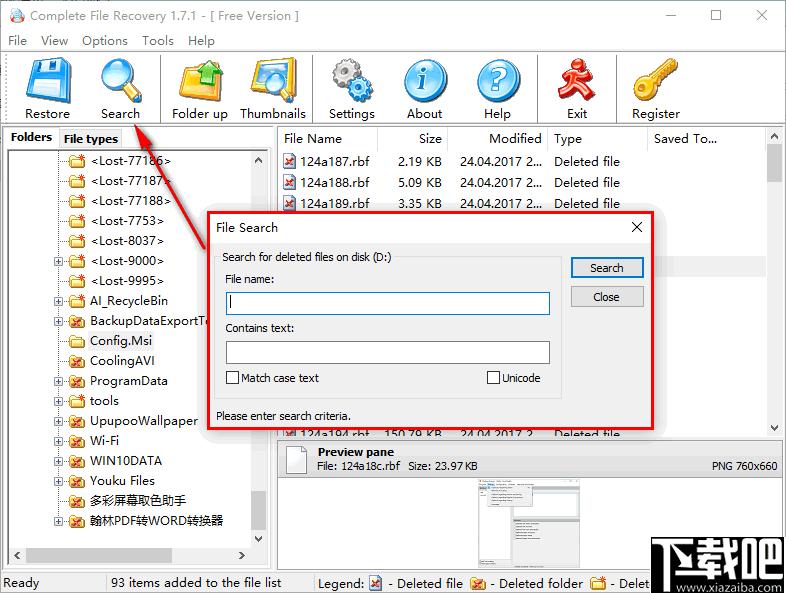Expand the tools folder node
This screenshot has height=593, width=786.
59,402
